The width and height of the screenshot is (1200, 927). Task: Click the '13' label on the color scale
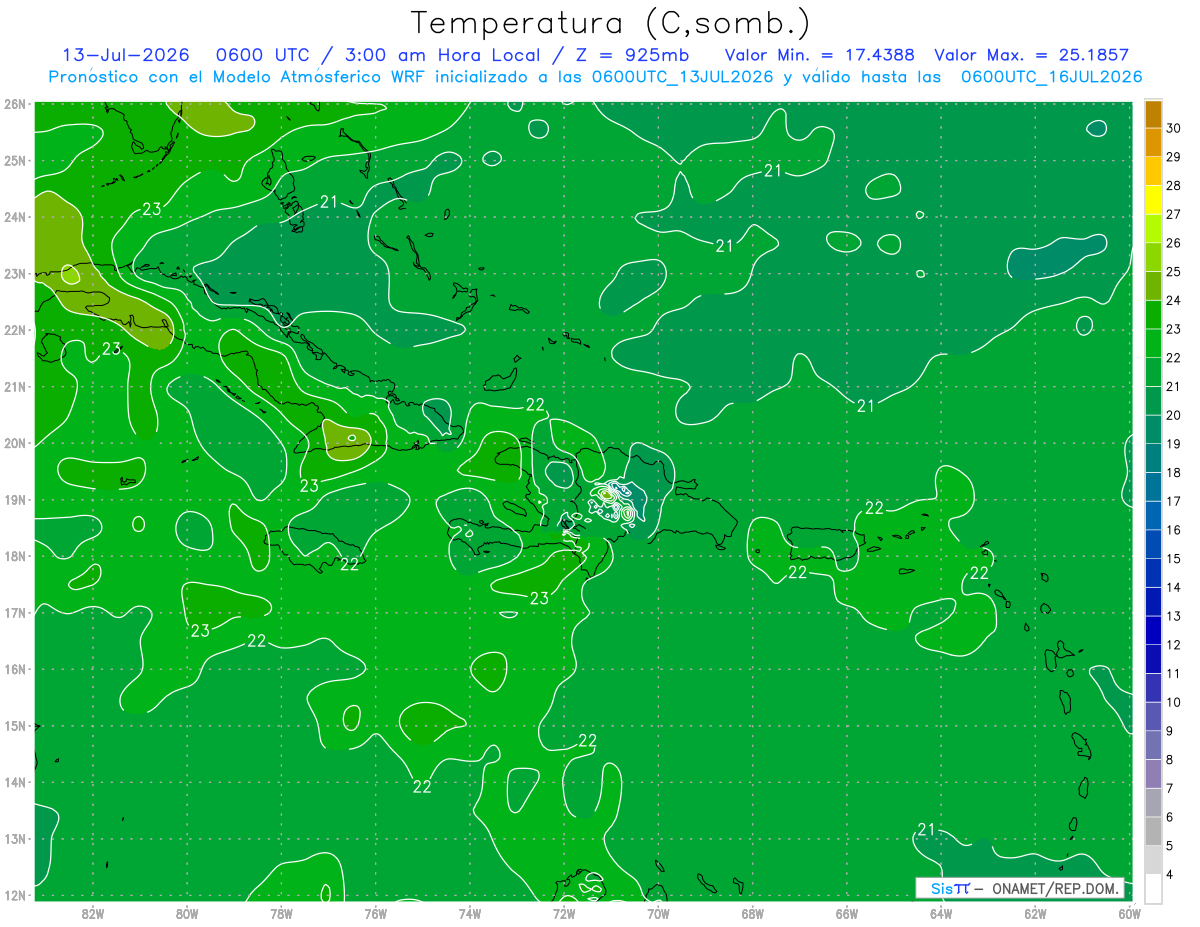1173,615
